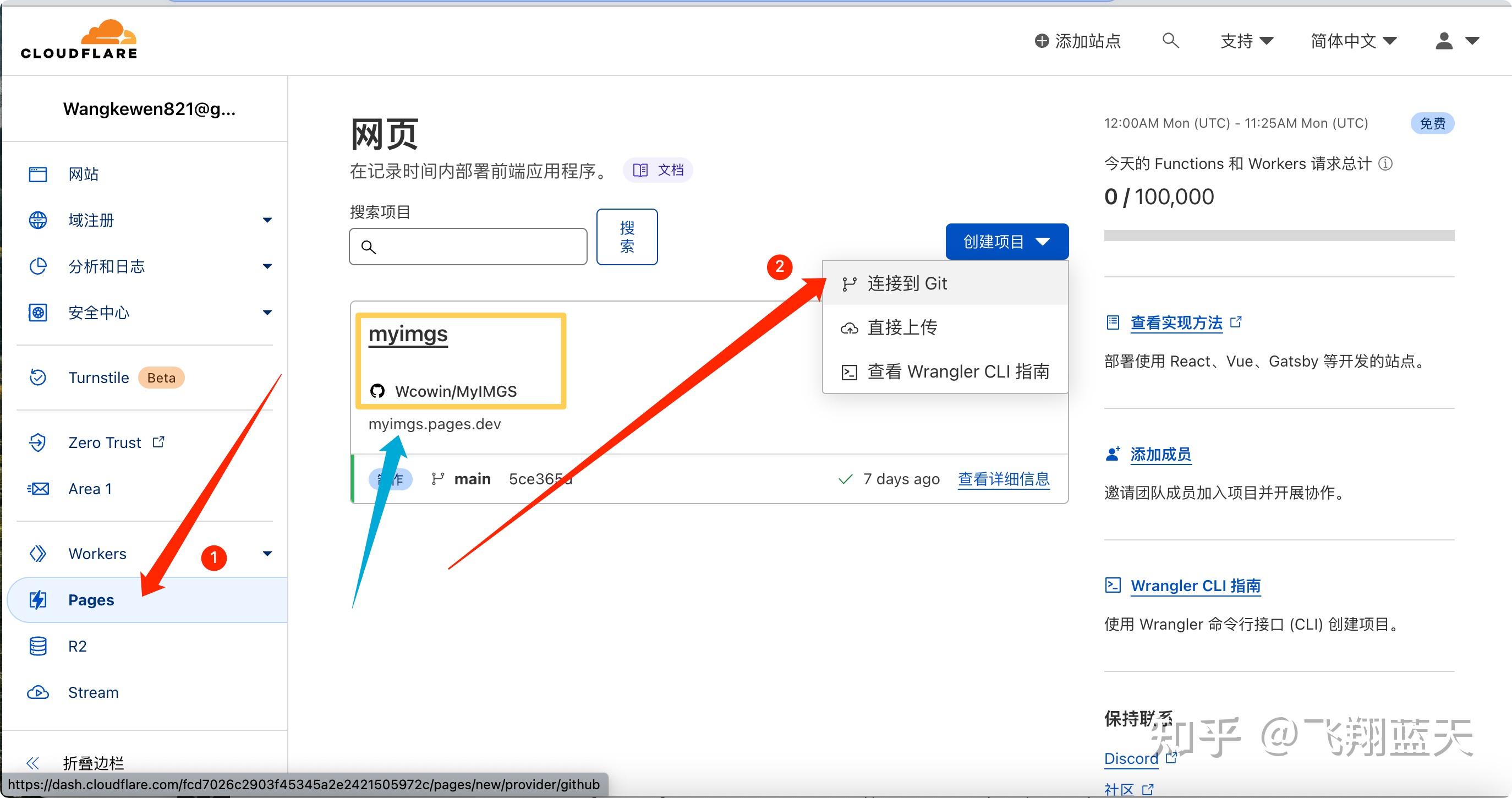Viewport: 1512px width, 798px height.
Task: Click the 搜索 button
Action: pos(627,237)
